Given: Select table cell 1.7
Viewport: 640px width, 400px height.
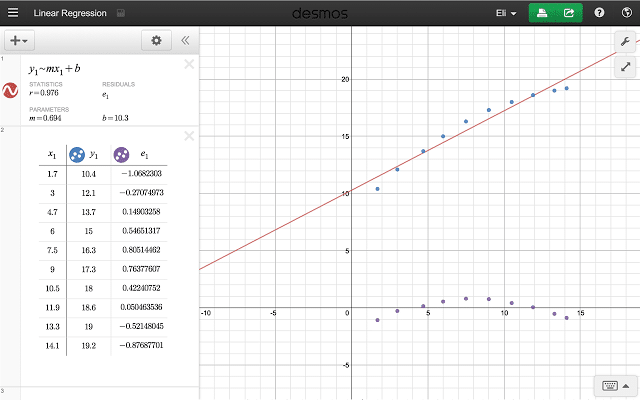Looking at the screenshot, I should [52, 174].
